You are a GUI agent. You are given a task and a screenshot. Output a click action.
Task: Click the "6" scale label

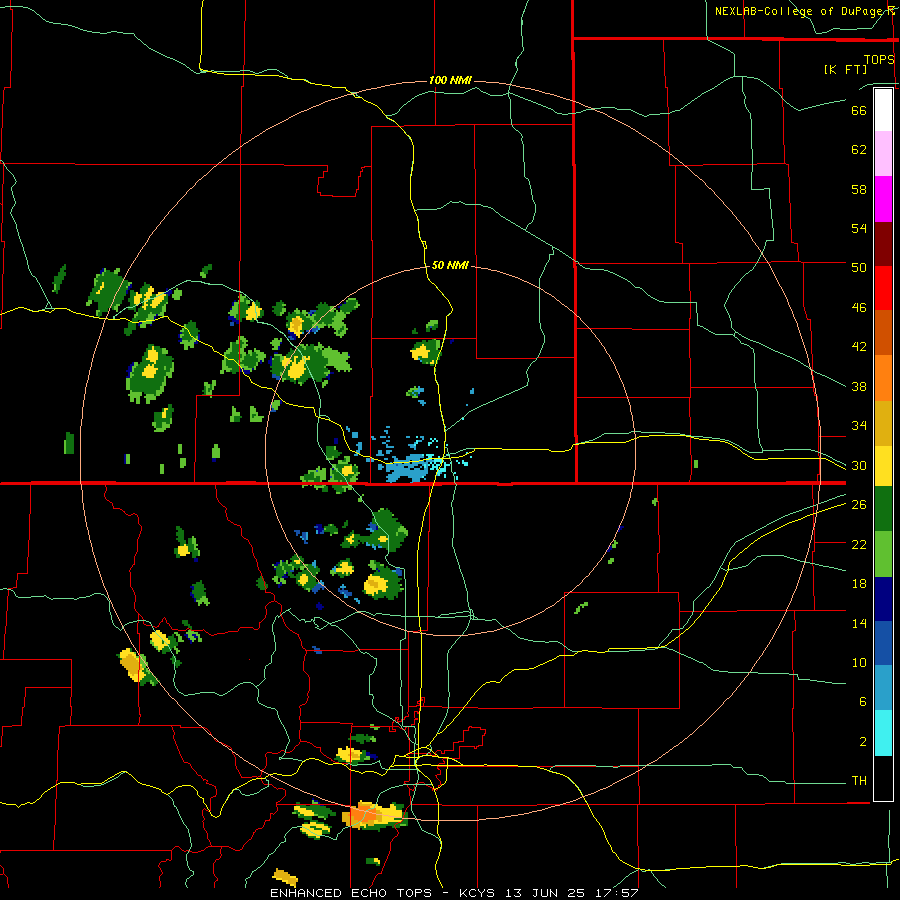point(863,702)
